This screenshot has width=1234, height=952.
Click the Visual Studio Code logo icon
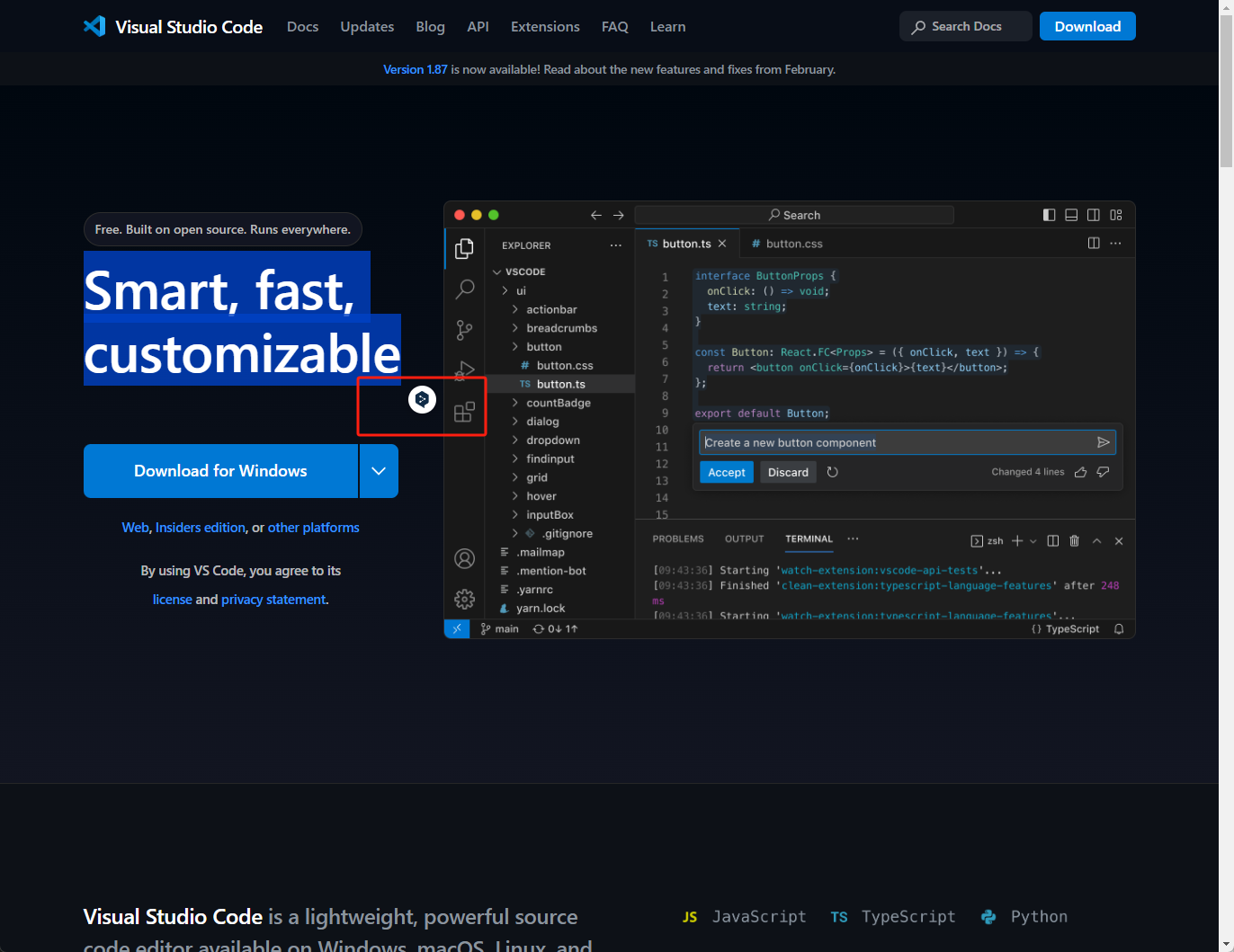pos(94,26)
